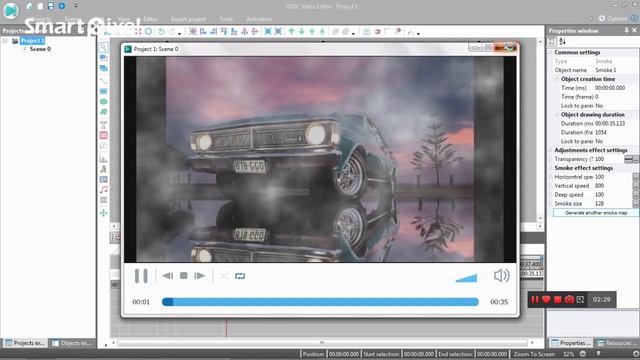Mute the preview player speaker
Image resolution: width=640 pixels, height=360 pixels.
pyautogui.click(x=501, y=276)
